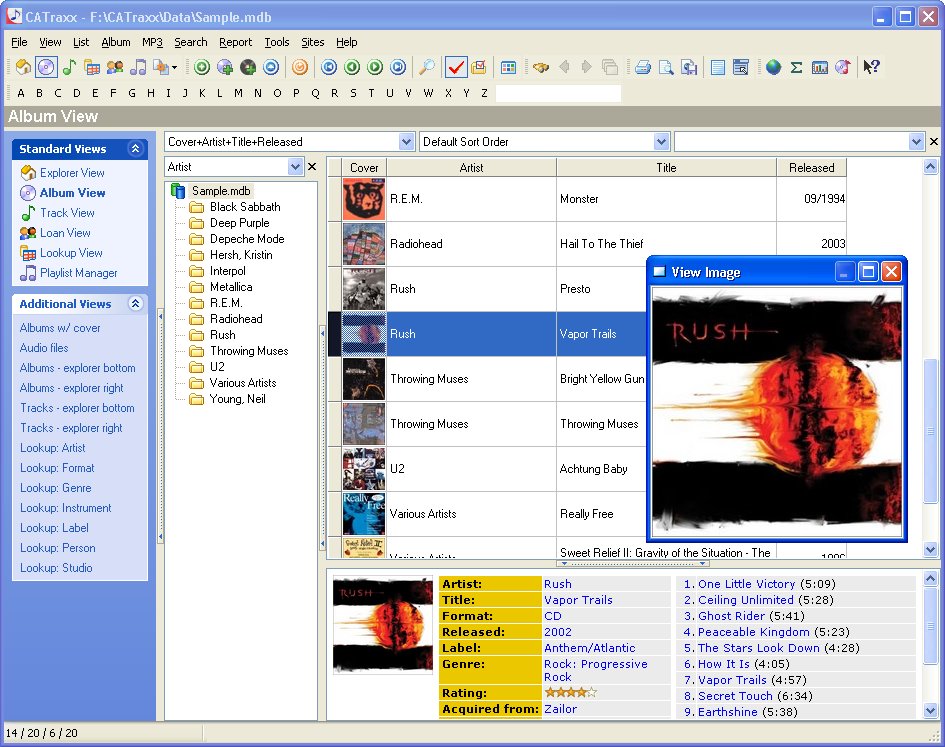Select the Young, Neil folder

(x=237, y=399)
